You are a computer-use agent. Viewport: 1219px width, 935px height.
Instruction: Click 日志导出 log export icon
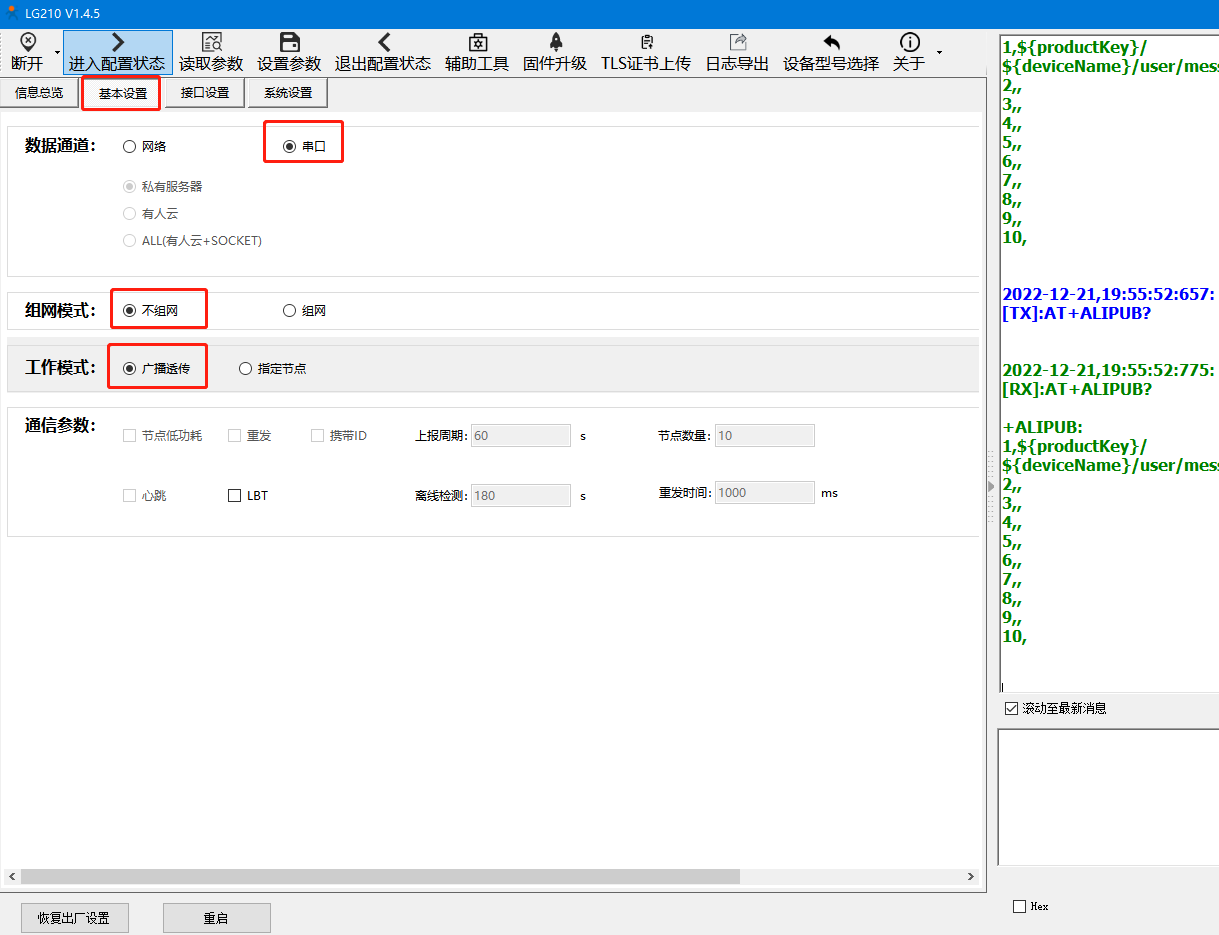[x=737, y=42]
